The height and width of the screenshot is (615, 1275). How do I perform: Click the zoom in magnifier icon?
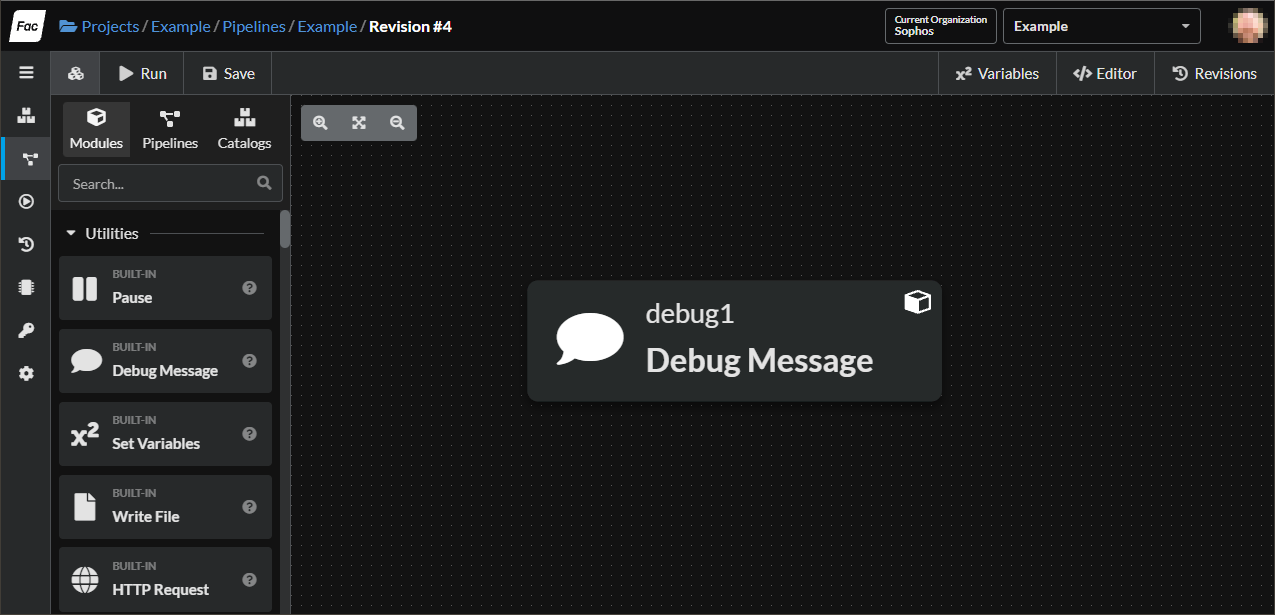pyautogui.click(x=320, y=123)
